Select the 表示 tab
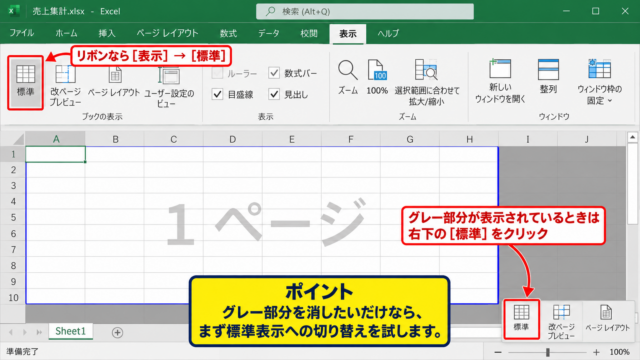640x360 pixels. click(348, 34)
